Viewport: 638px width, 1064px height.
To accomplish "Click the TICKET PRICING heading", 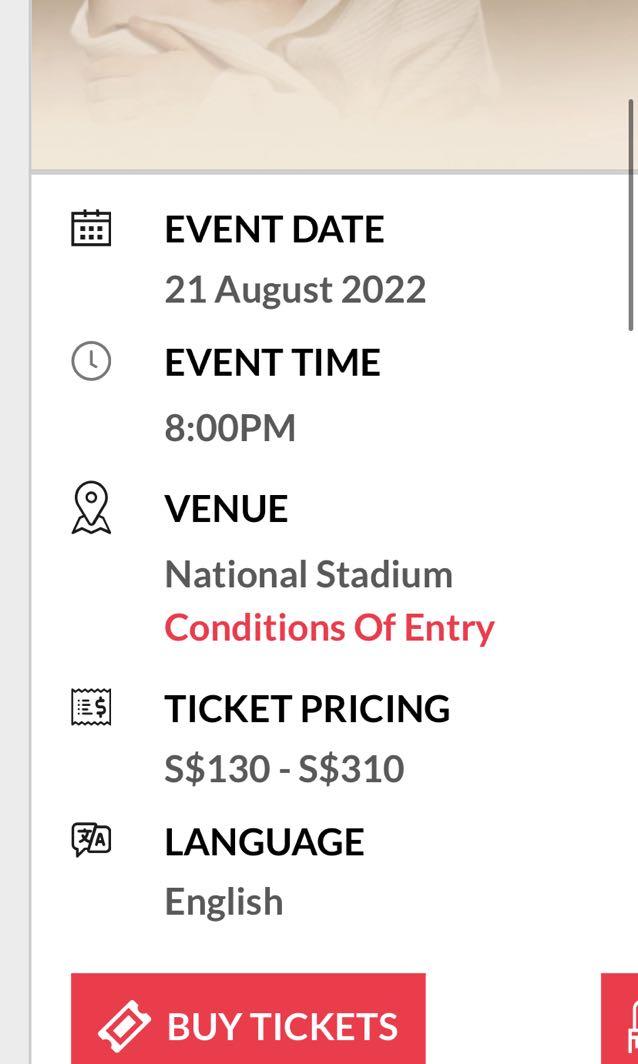I will [308, 708].
